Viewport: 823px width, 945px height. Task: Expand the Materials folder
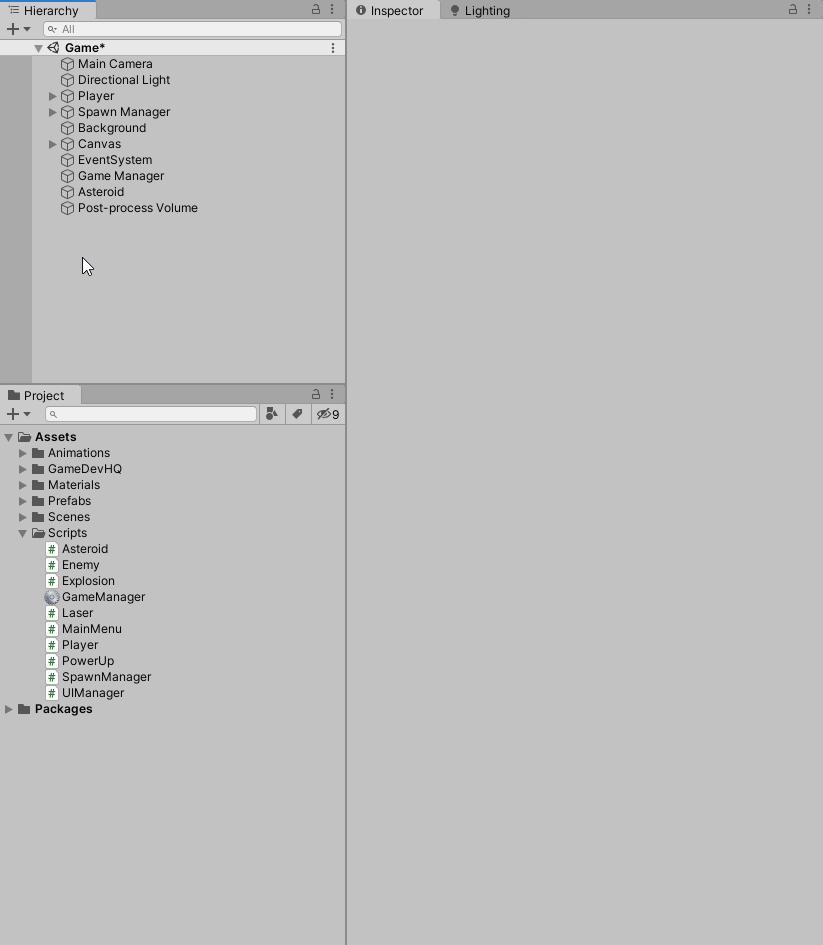(22, 485)
